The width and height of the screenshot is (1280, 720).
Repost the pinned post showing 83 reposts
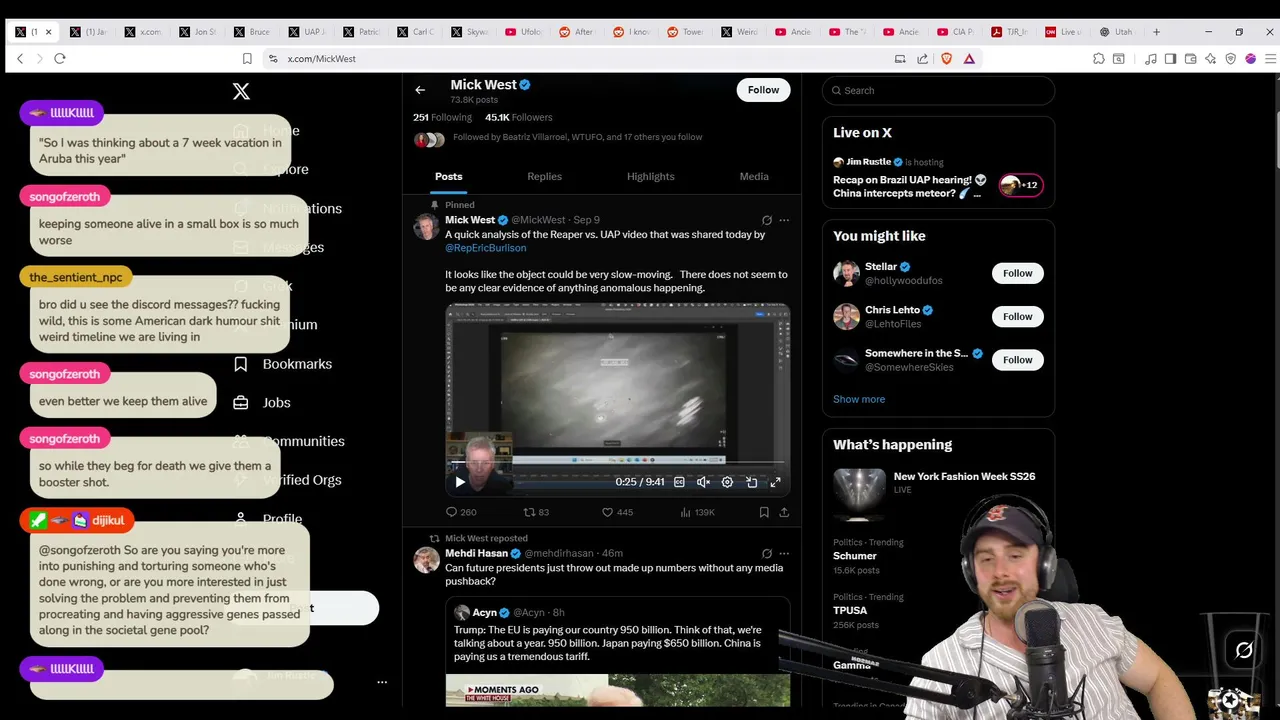click(537, 512)
